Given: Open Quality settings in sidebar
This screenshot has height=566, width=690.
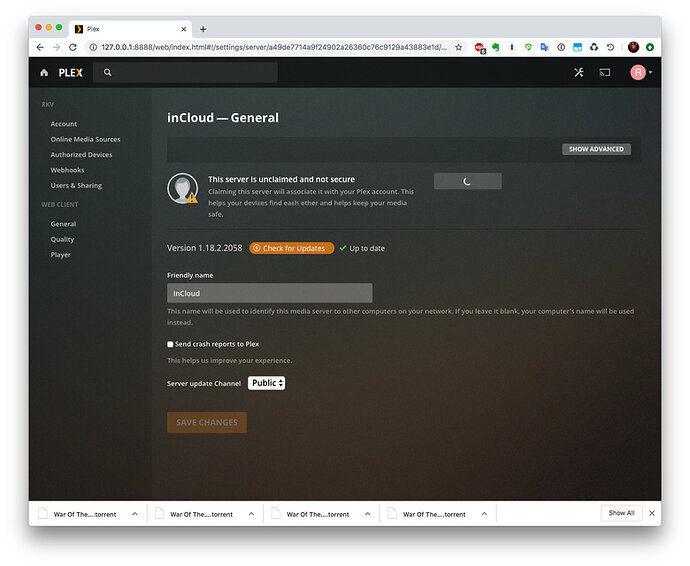Looking at the screenshot, I should click(x=62, y=239).
